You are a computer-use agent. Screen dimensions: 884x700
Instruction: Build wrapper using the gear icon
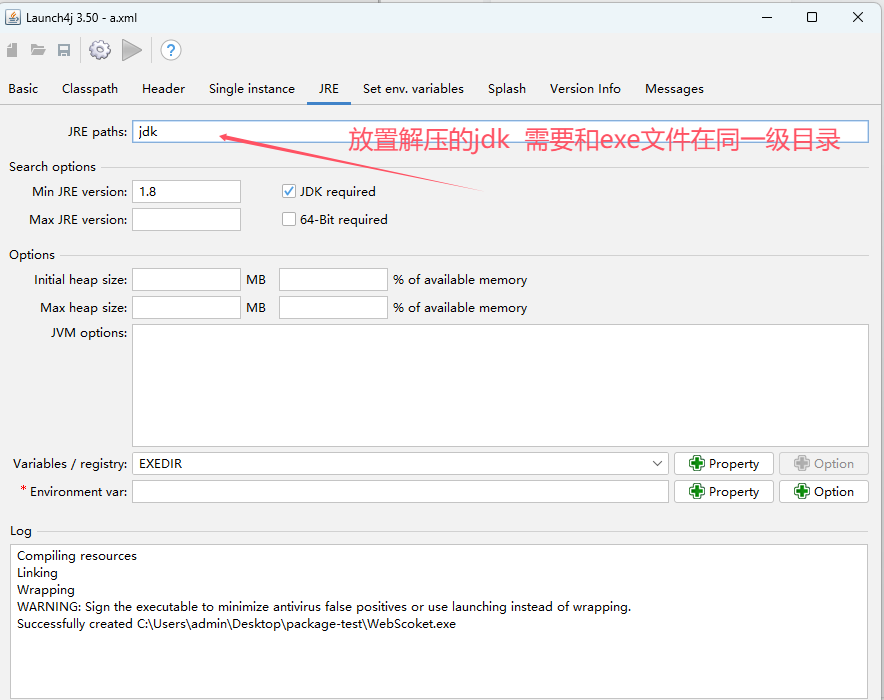pos(100,50)
